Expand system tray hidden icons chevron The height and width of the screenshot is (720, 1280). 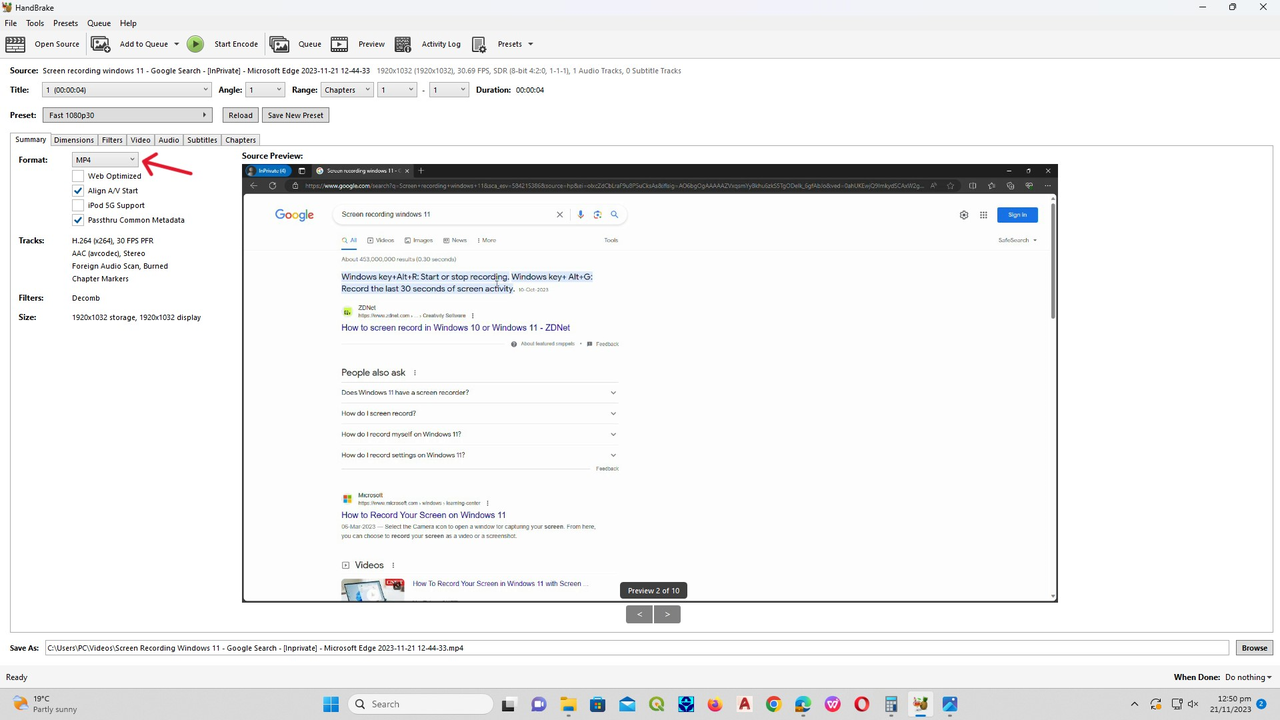click(x=1134, y=704)
